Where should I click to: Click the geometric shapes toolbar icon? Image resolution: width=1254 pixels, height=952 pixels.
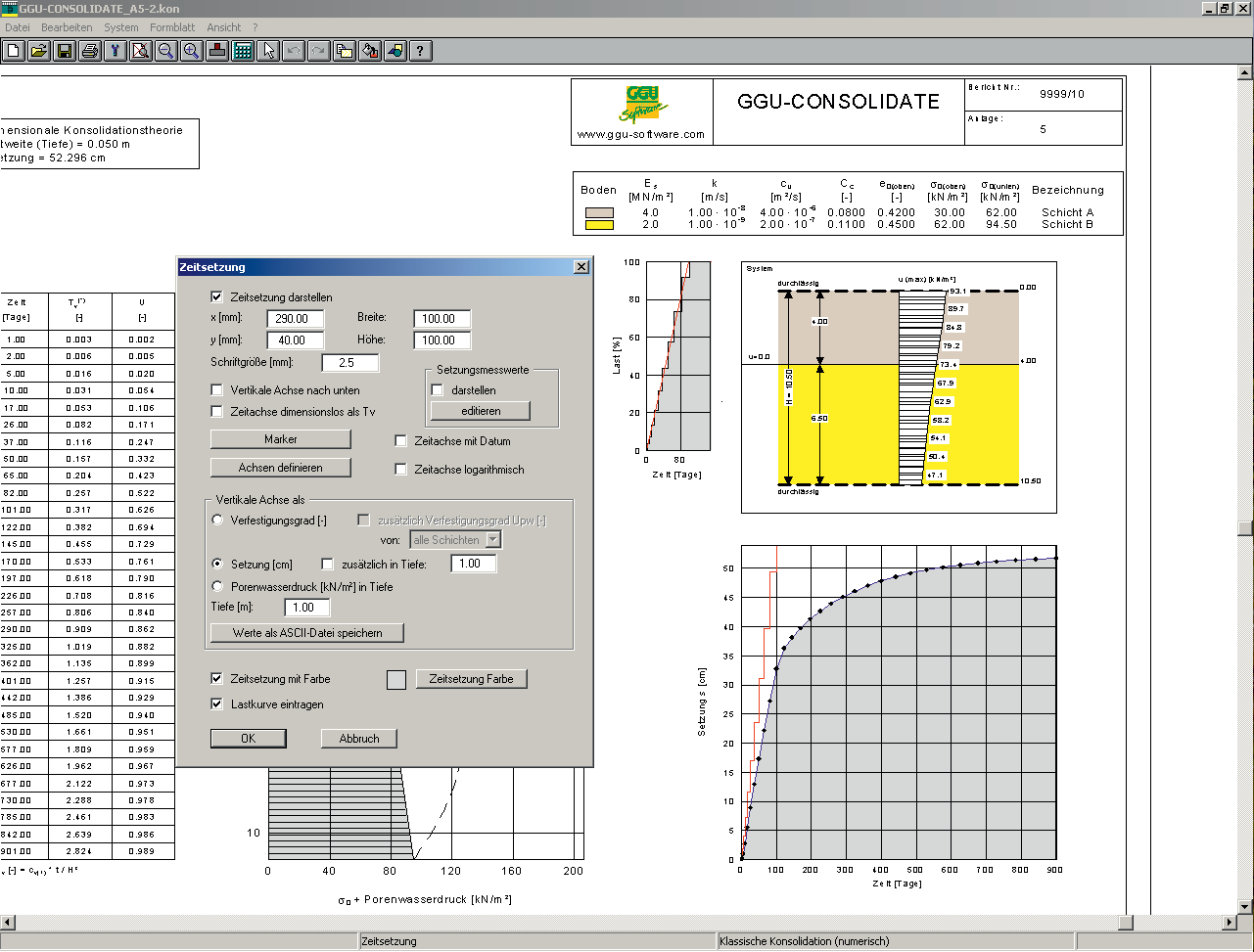(395, 51)
